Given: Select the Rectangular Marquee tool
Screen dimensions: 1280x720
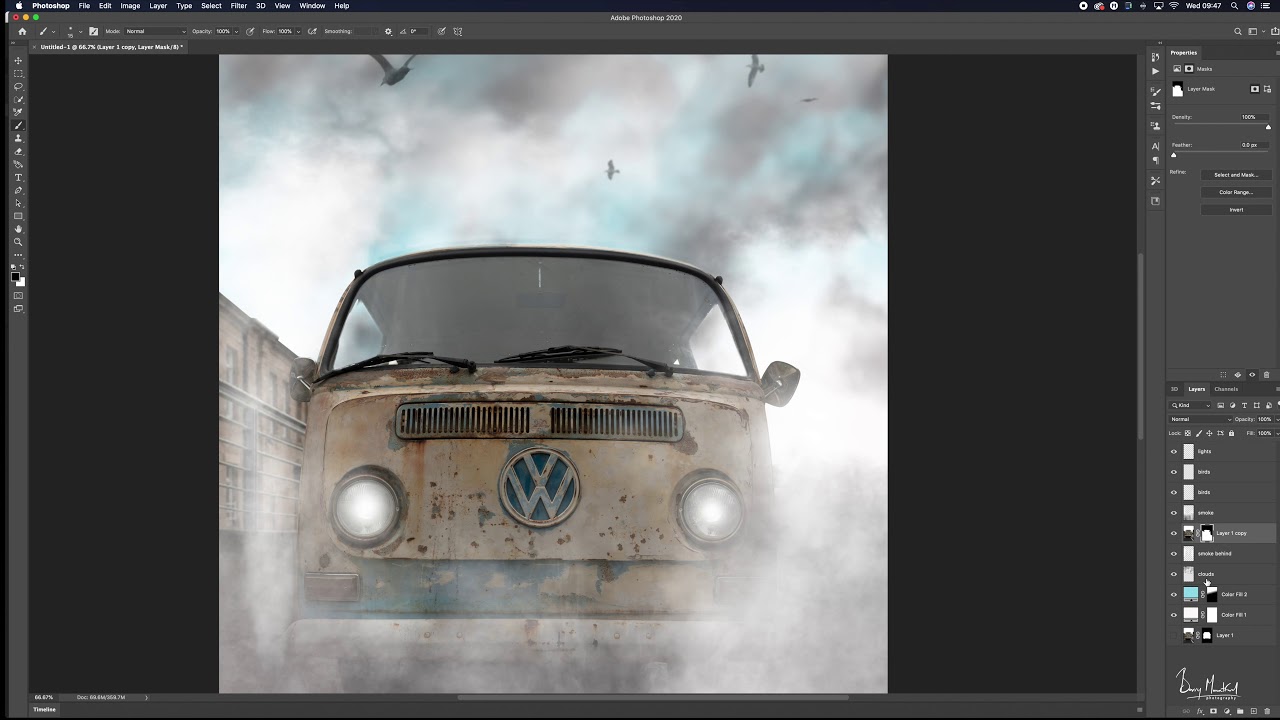Looking at the screenshot, I should coord(18,74).
